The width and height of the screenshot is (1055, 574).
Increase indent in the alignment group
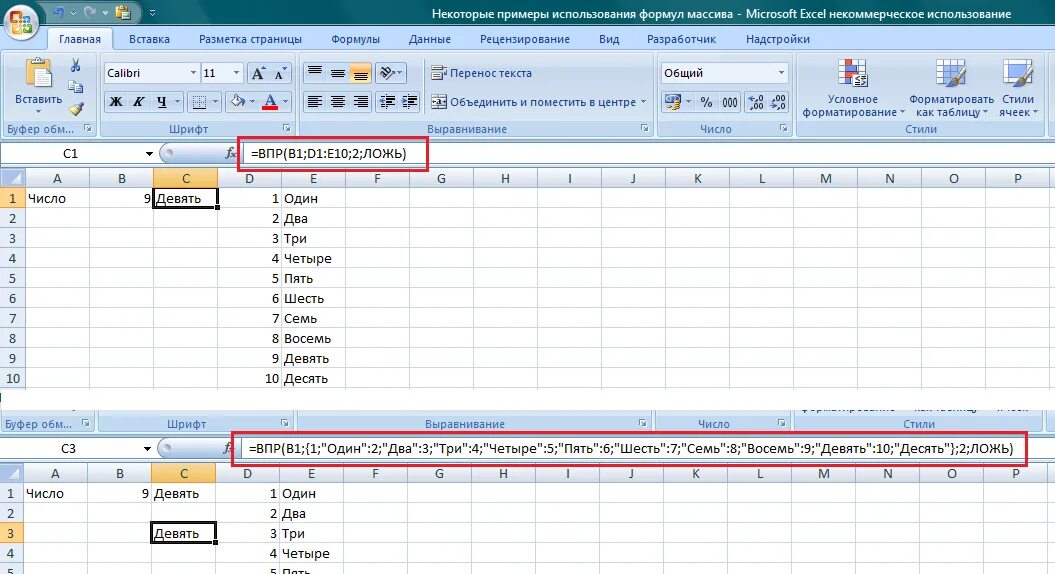tap(409, 102)
